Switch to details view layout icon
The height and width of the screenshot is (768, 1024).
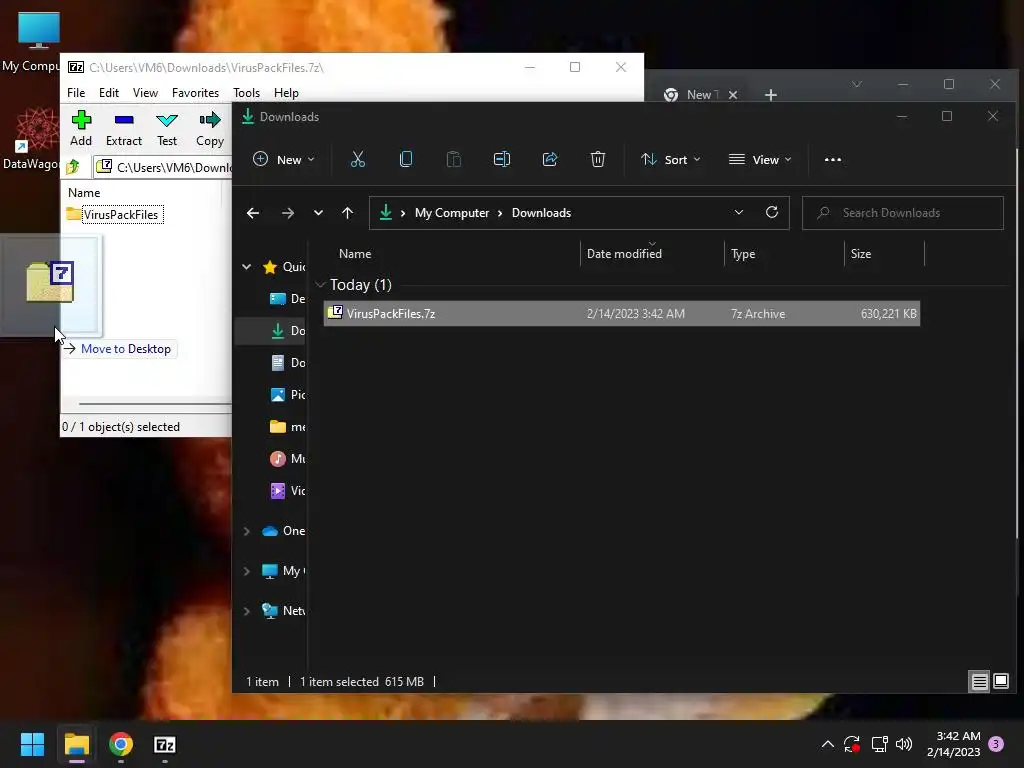tap(980, 681)
